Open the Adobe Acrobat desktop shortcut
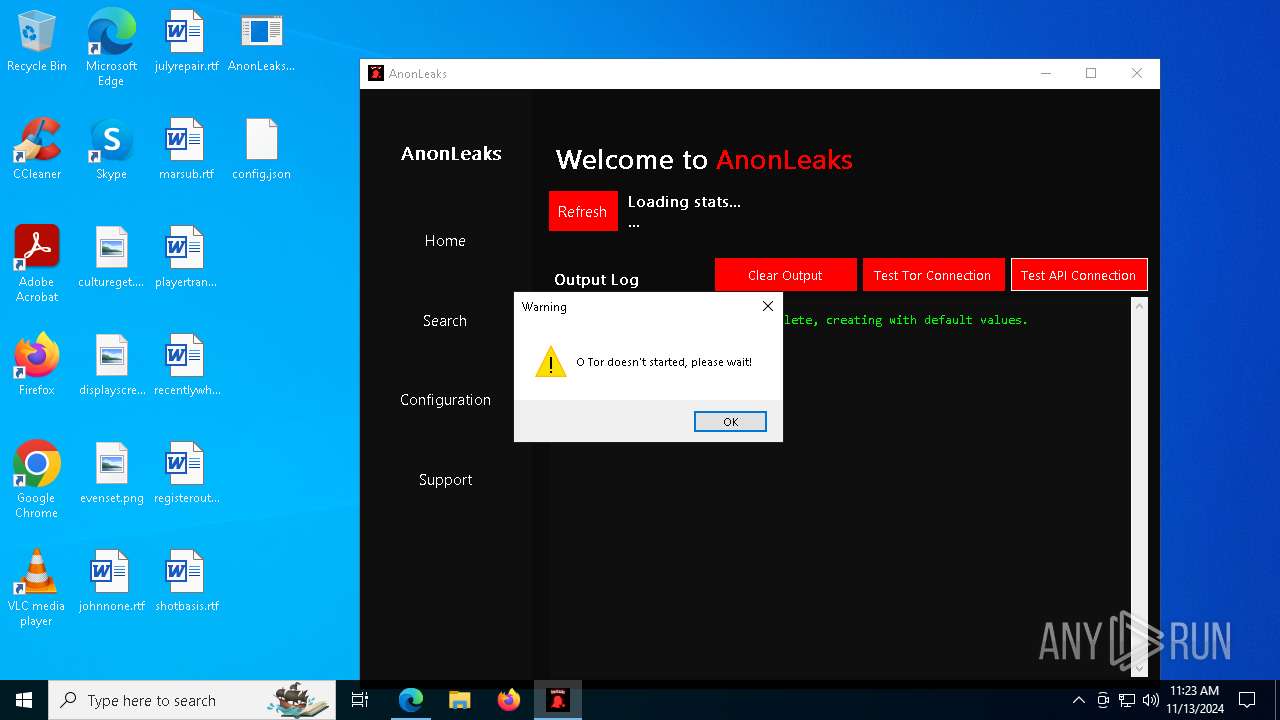 [x=37, y=264]
